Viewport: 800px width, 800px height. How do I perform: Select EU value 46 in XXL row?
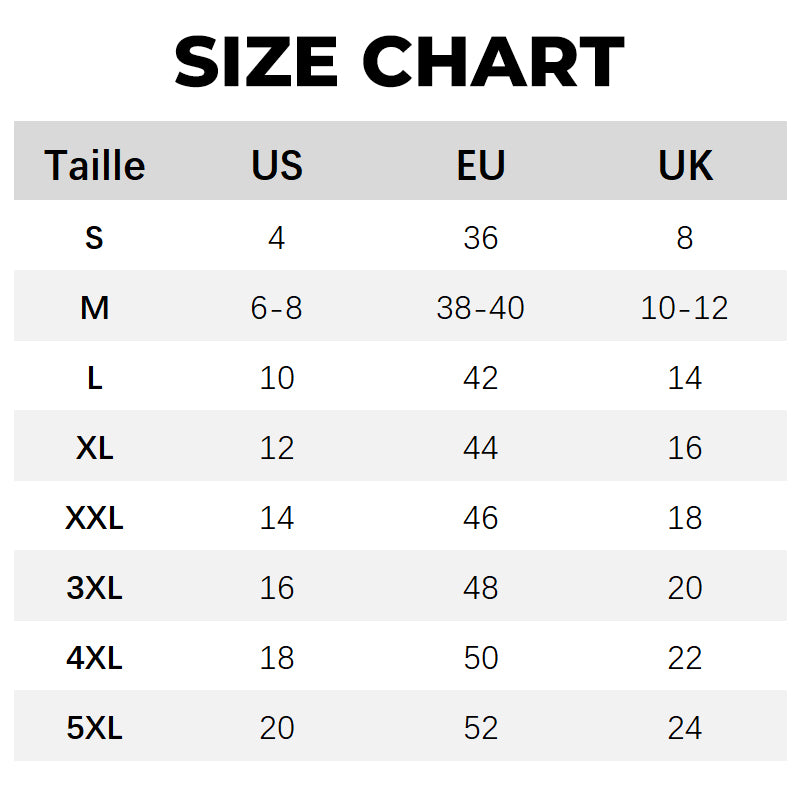[481, 518]
